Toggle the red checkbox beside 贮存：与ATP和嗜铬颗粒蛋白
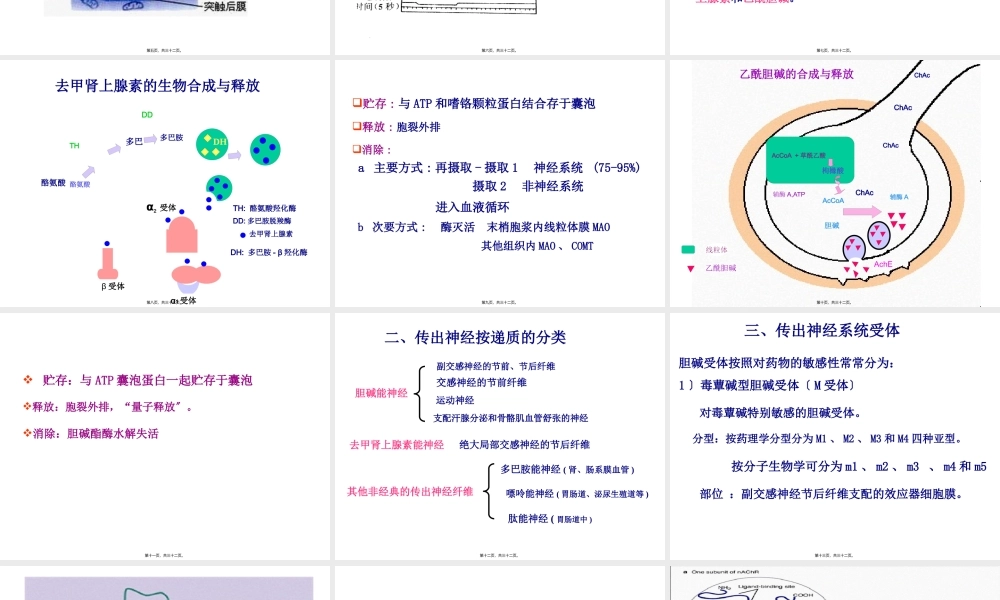The width and height of the screenshot is (1000, 600). click(x=356, y=103)
